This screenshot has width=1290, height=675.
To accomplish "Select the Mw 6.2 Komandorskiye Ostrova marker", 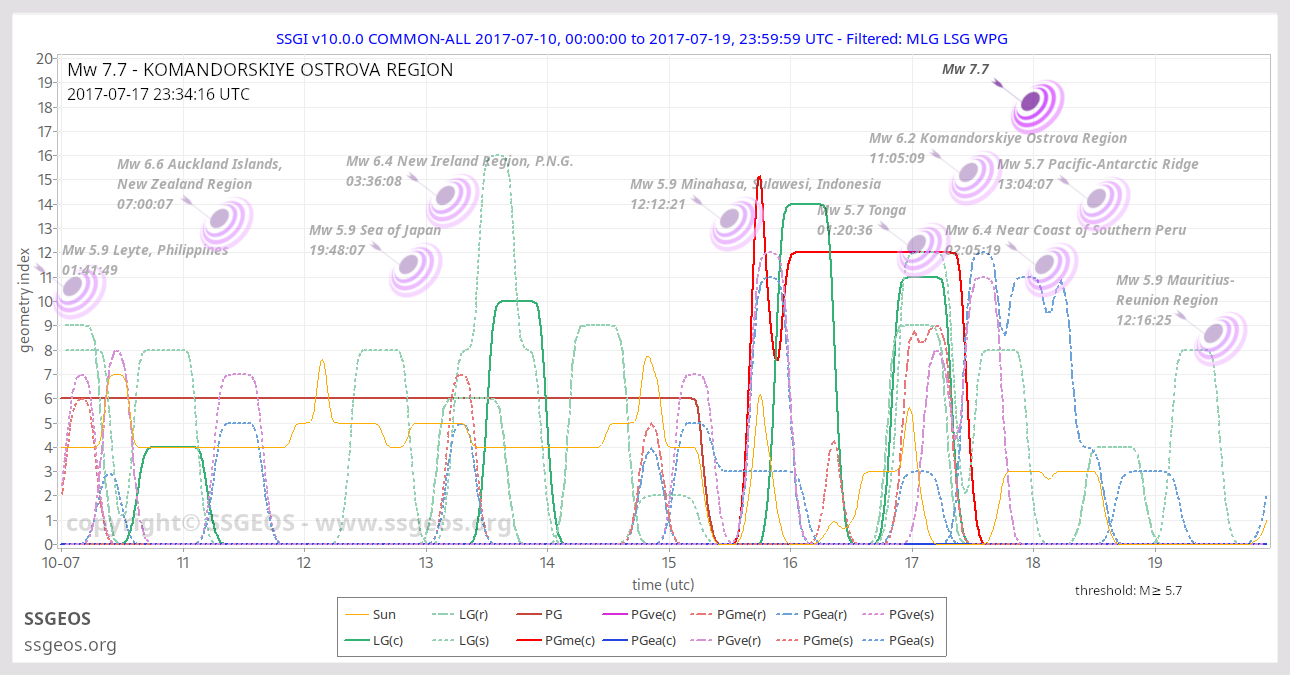I will click(x=970, y=177).
